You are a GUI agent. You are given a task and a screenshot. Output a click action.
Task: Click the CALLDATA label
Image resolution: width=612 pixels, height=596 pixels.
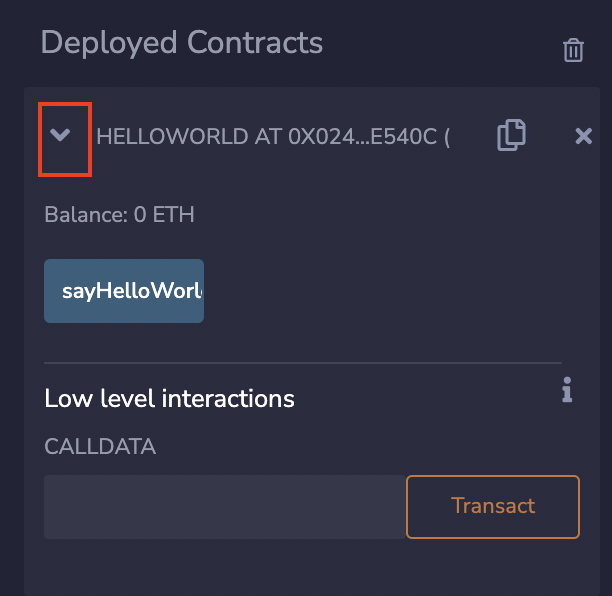click(100, 447)
